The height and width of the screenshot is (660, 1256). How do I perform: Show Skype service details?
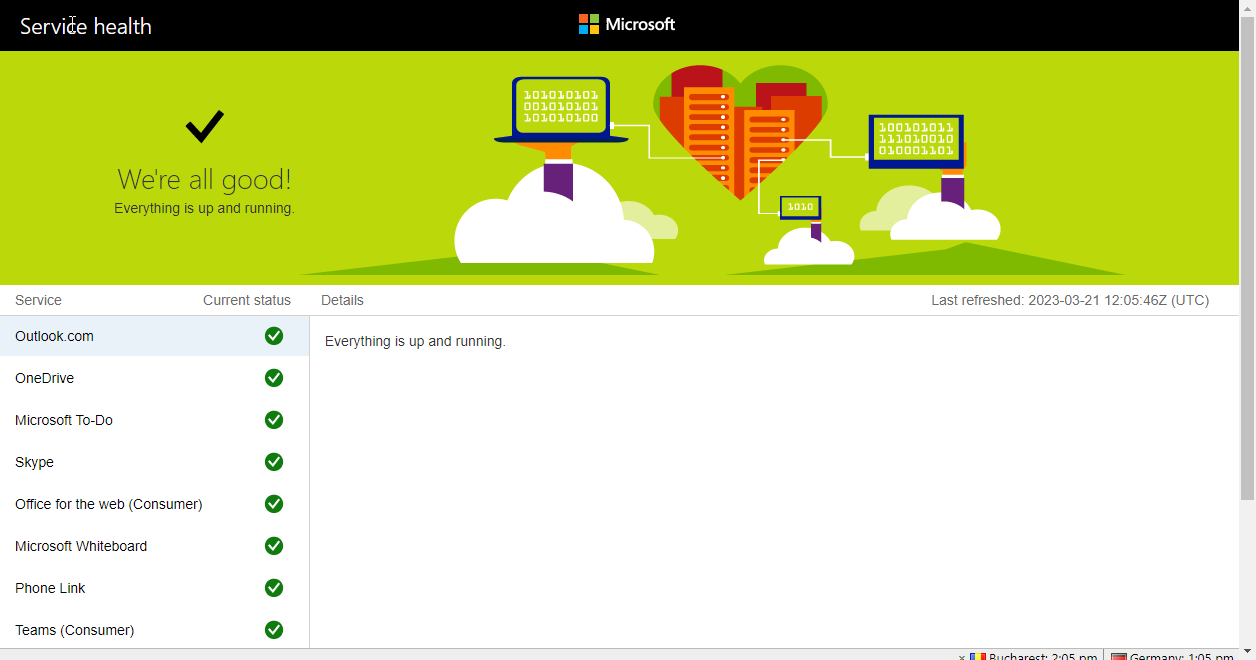click(155, 462)
